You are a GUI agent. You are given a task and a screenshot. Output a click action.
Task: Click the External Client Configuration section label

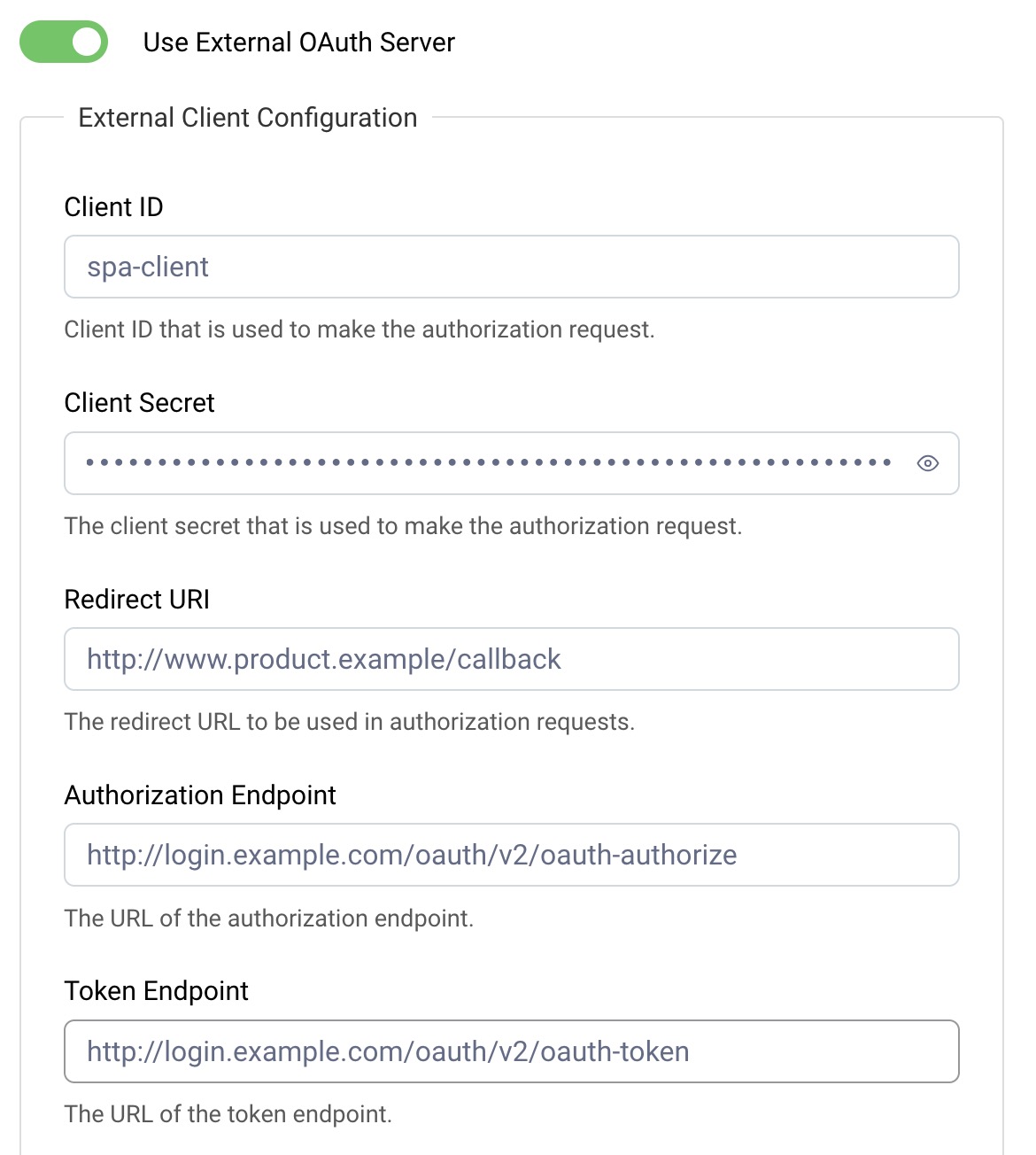(x=248, y=116)
